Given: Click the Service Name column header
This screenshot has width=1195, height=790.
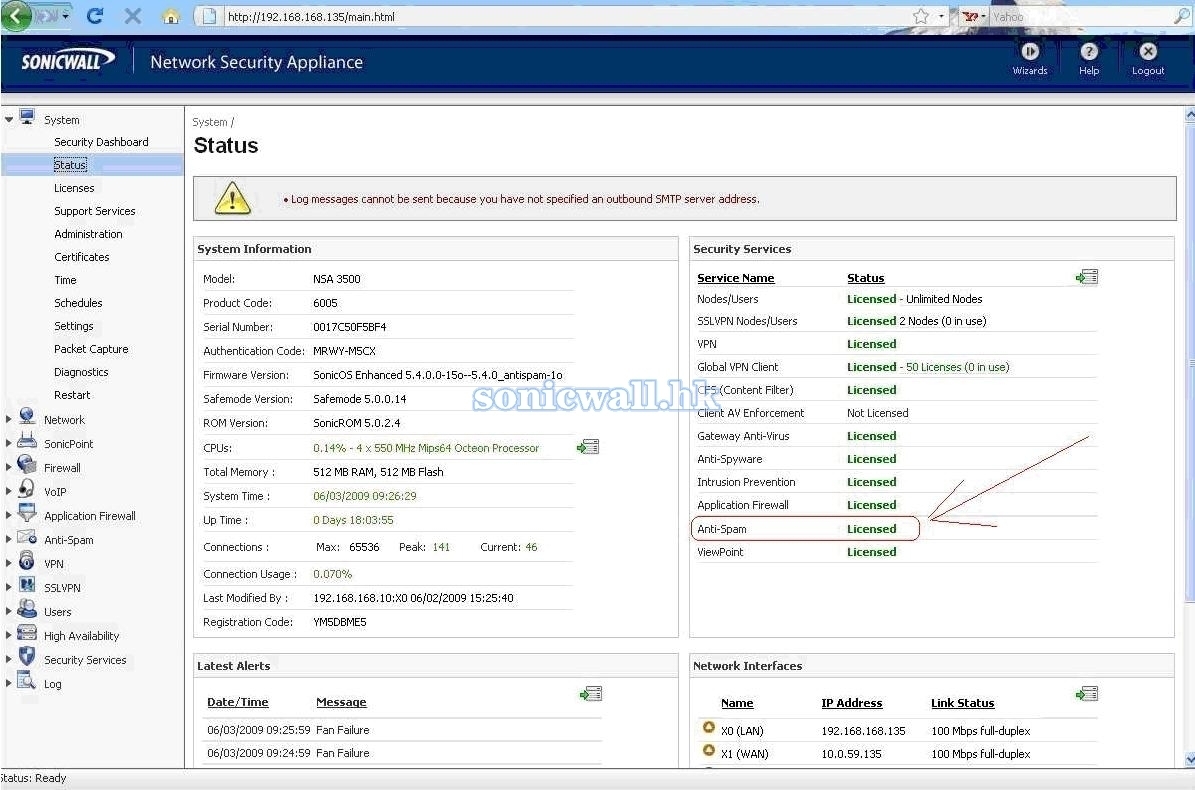Looking at the screenshot, I should tap(735, 278).
